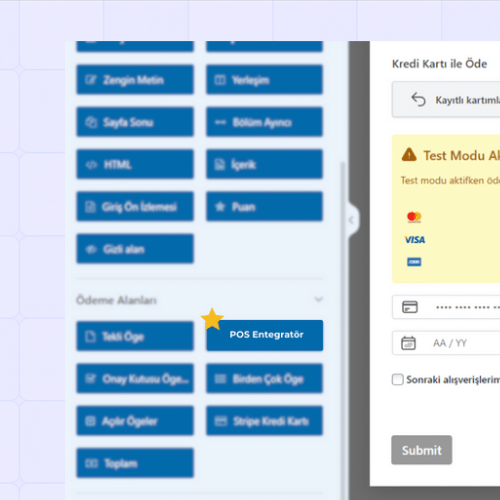Select the POS Entegratör field
The image size is (500, 500).
tap(264, 335)
